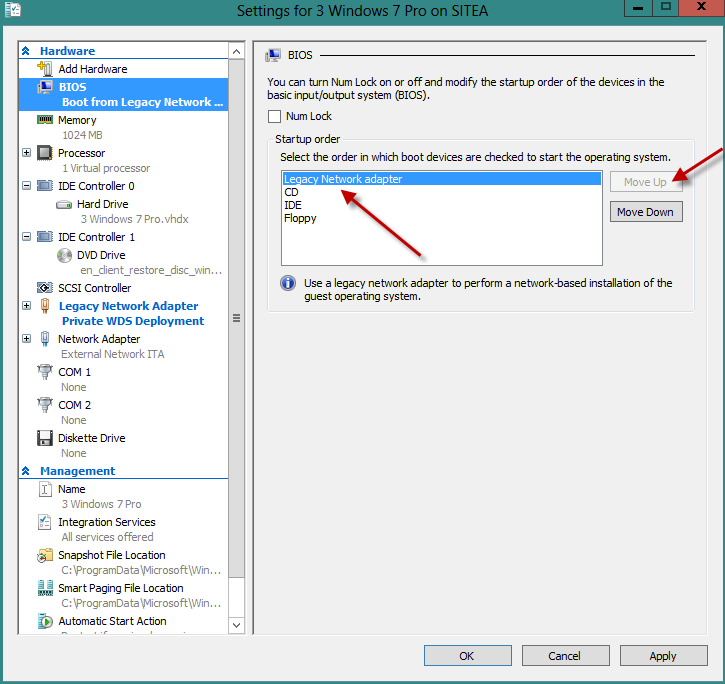Select the COM 1 port icon
Viewport: 725px width, 684px height.
pyautogui.click(x=45, y=372)
